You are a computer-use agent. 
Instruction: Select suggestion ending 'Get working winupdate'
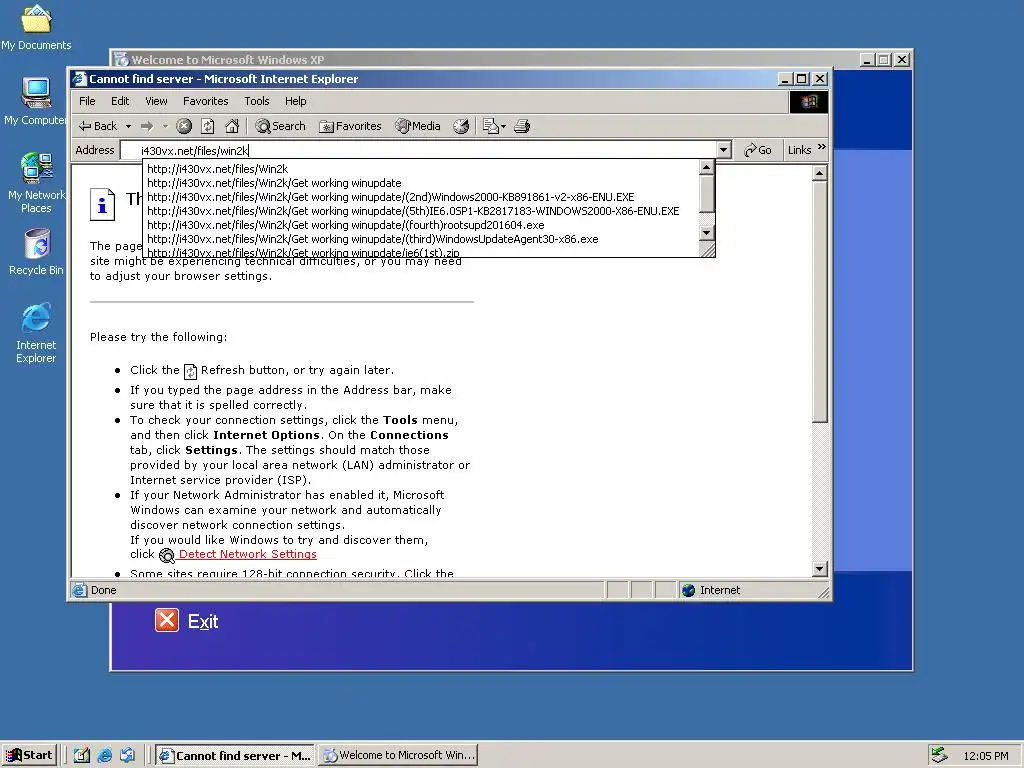click(x=421, y=183)
